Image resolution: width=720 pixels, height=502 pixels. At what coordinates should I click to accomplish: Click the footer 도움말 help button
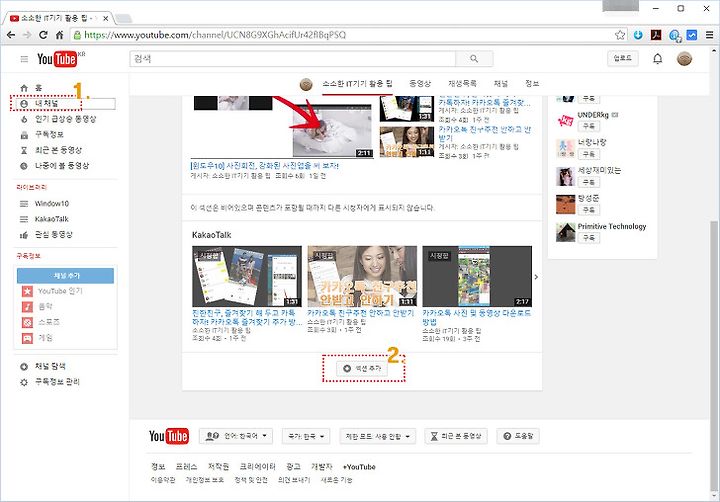[x=518, y=436]
